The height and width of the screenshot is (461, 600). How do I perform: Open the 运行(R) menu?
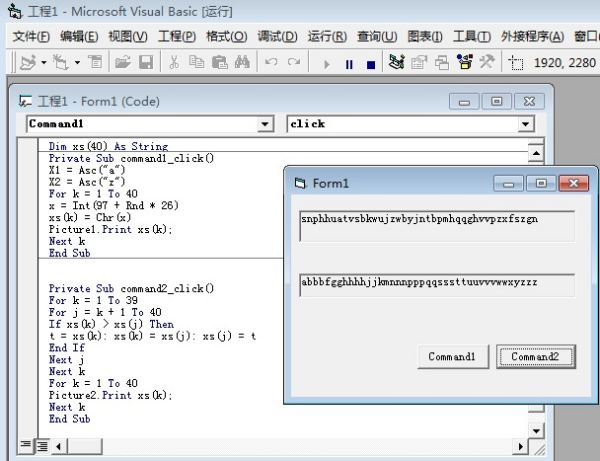[x=327, y=37]
